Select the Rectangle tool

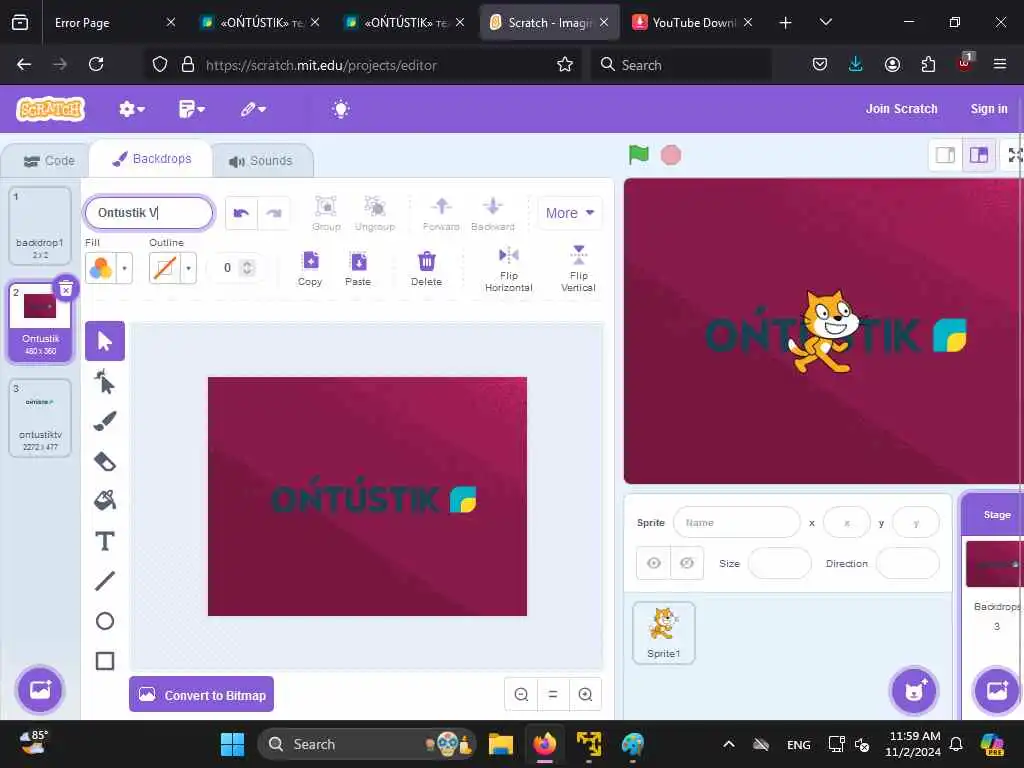coord(104,661)
